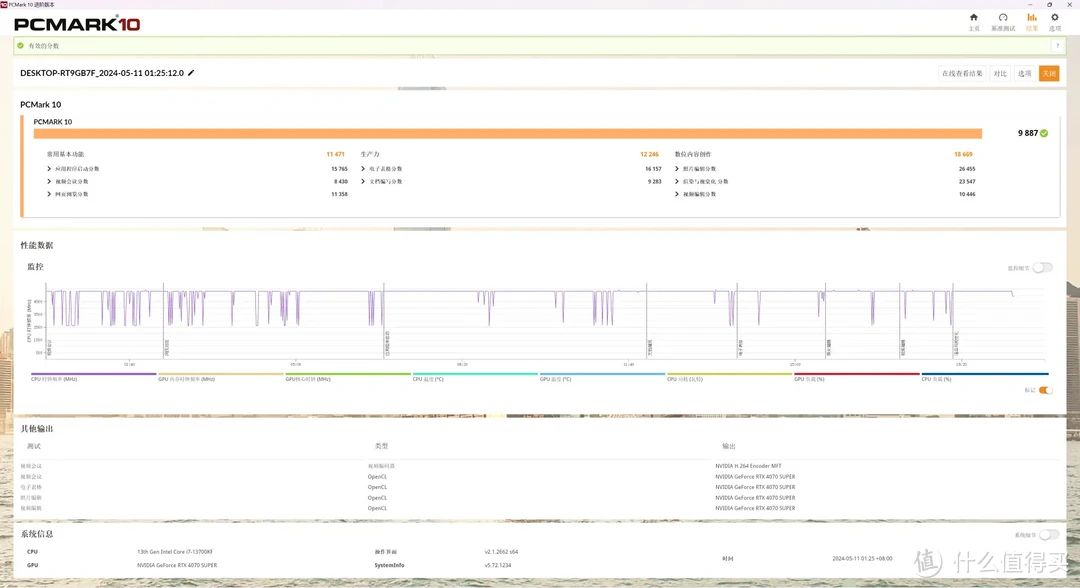Click the SystemInfo version v5.72.1234
1080x588 pixels.
pos(497,565)
